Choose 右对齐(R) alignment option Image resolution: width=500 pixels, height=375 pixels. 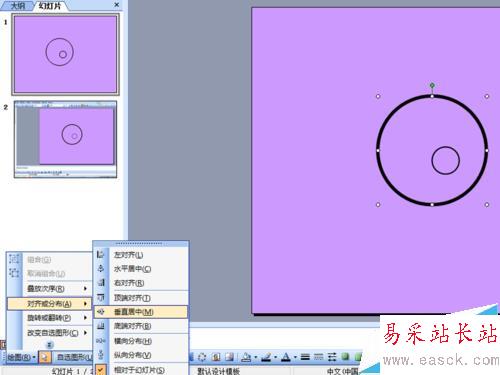click(x=141, y=283)
